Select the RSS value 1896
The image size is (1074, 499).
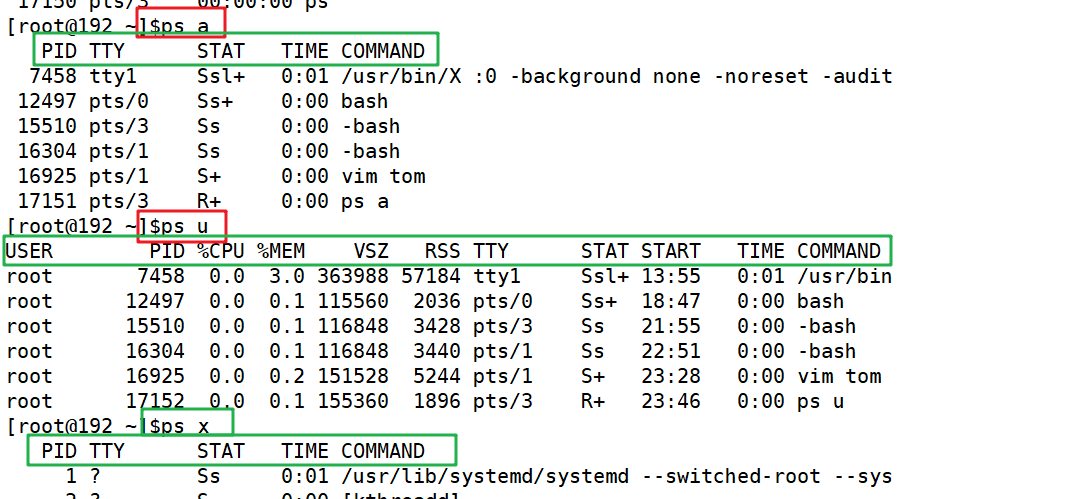437,401
